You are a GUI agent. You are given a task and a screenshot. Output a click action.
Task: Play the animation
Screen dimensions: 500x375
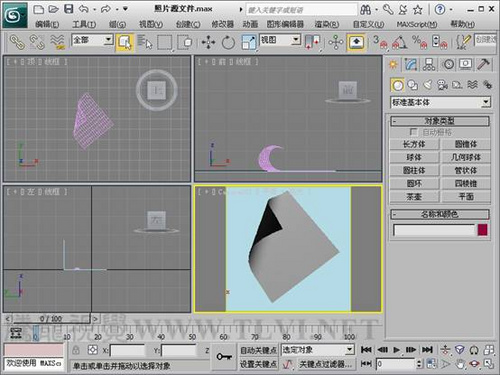pos(396,350)
